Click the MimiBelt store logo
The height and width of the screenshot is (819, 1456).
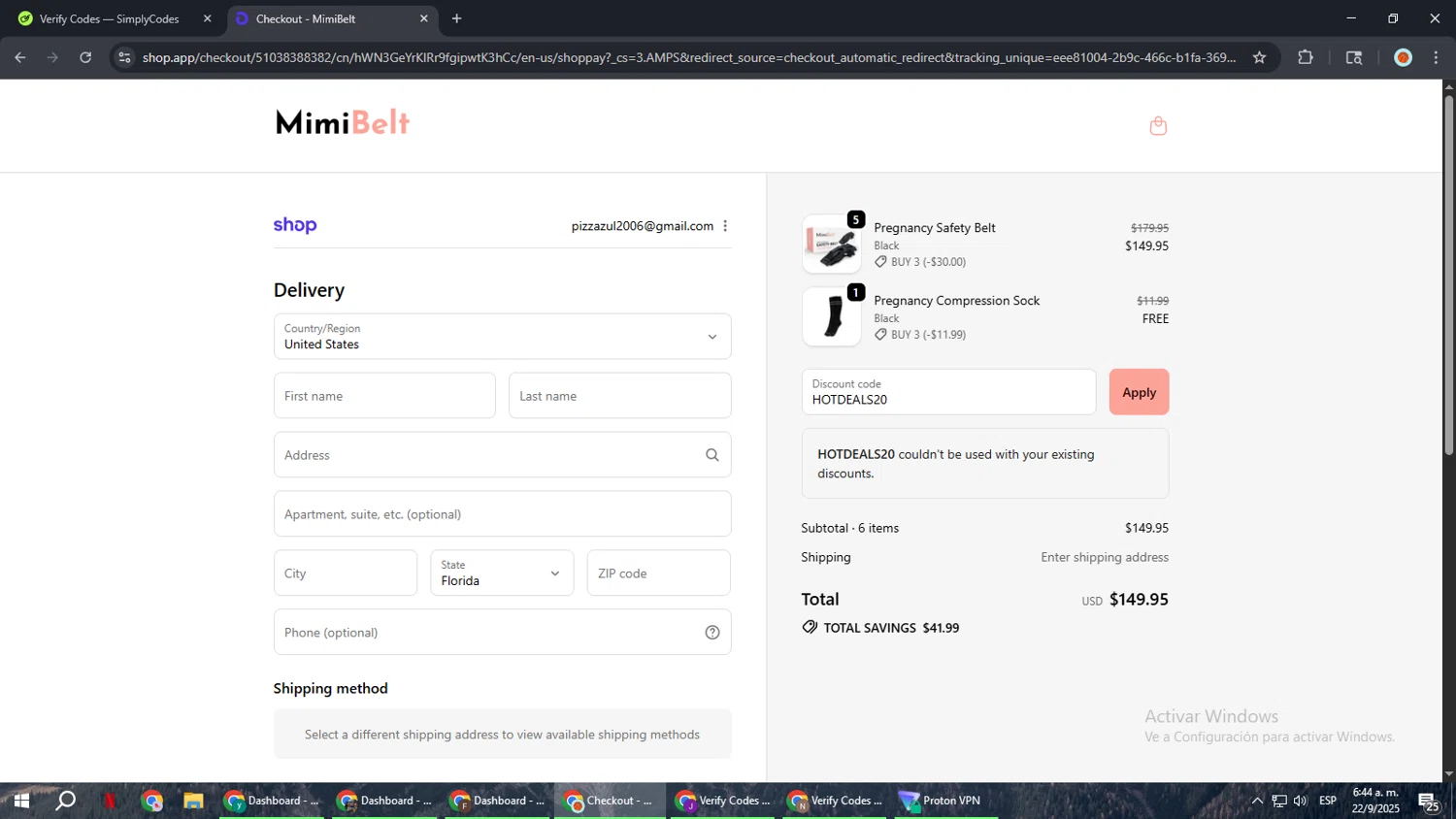pos(343,122)
